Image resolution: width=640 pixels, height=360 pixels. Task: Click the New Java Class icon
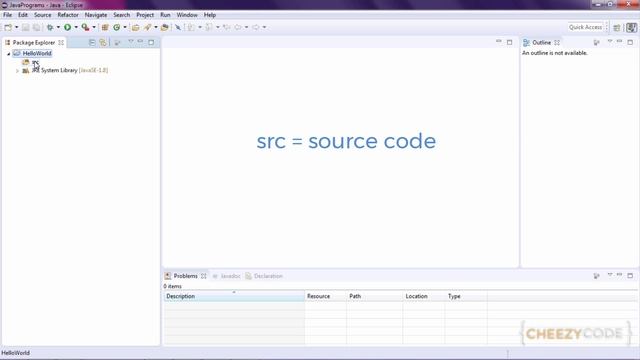(x=117, y=27)
